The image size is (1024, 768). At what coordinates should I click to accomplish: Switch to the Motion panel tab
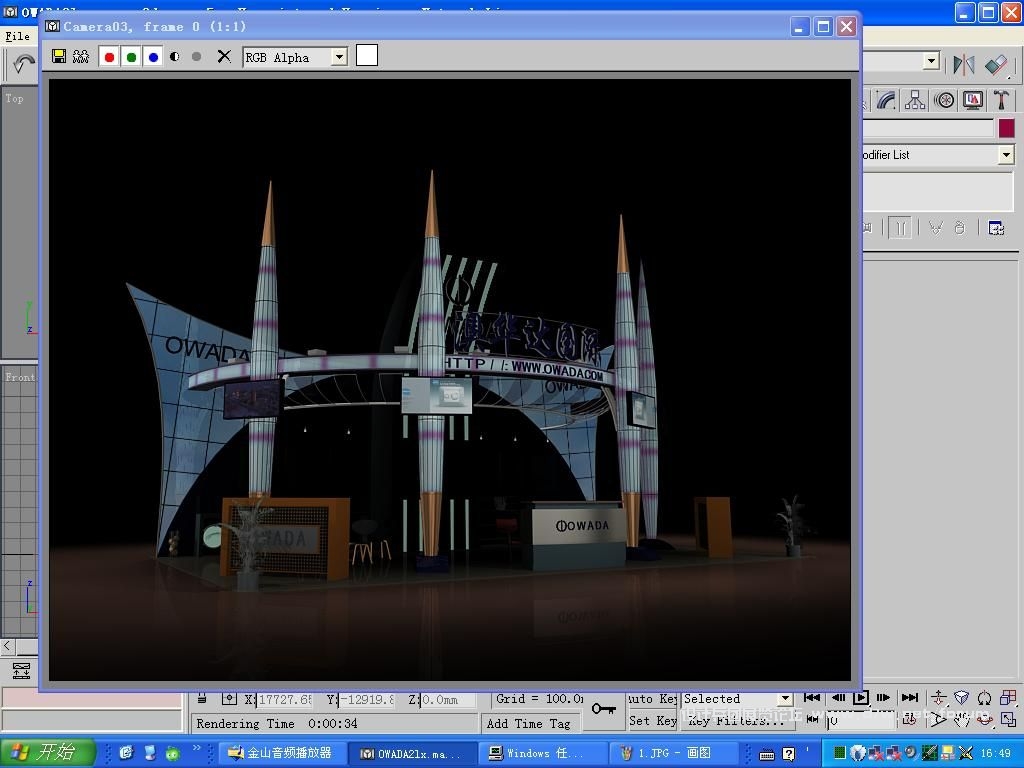(944, 100)
